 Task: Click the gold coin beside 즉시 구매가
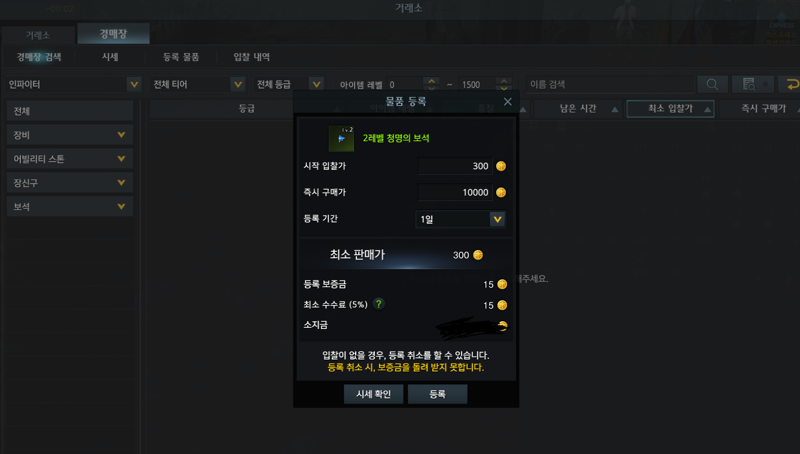501,192
